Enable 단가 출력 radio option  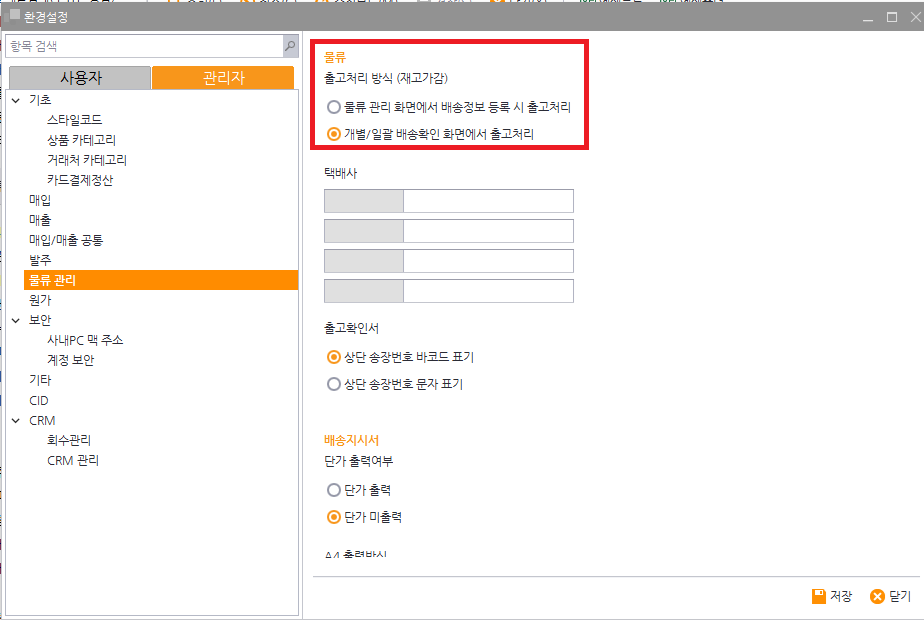334,490
